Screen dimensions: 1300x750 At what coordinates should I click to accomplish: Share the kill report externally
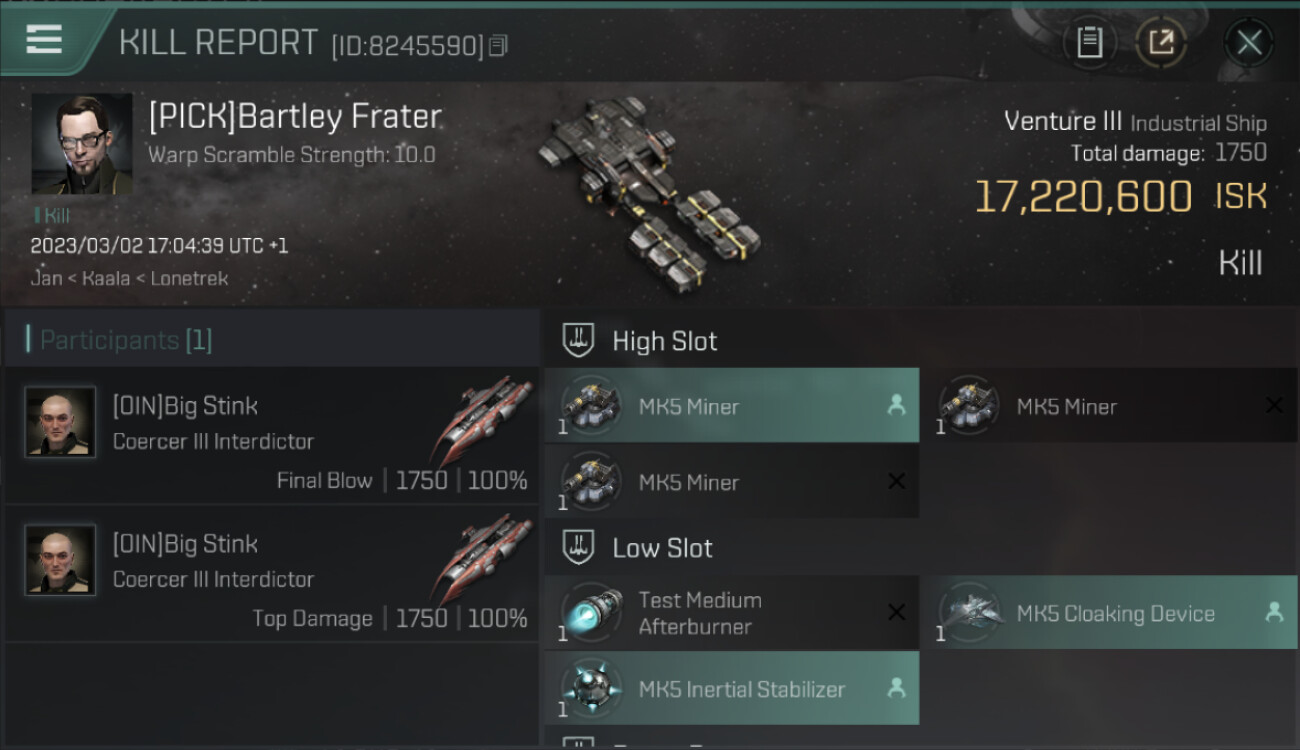1160,42
